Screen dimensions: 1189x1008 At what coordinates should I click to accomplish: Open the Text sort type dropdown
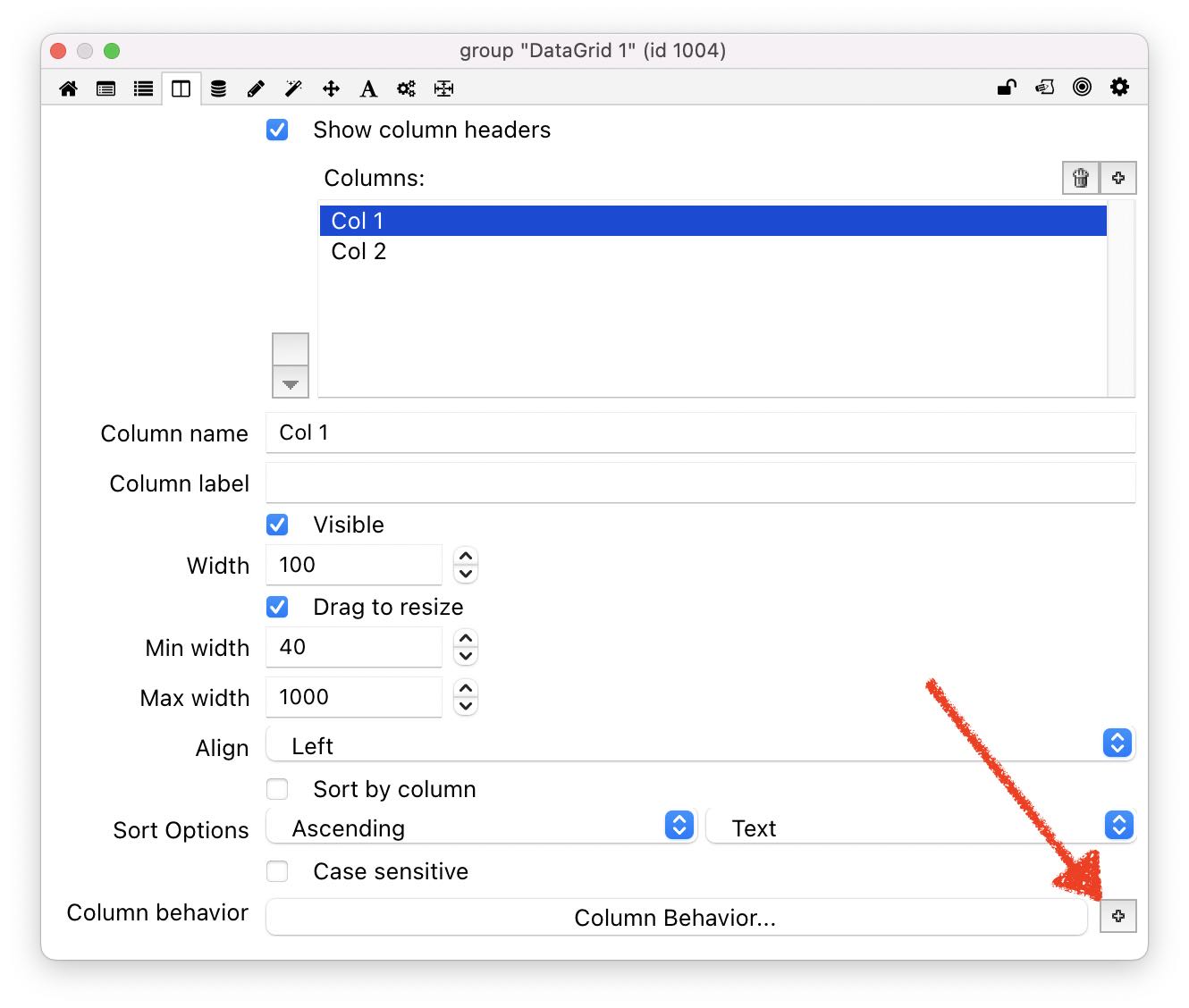920,827
